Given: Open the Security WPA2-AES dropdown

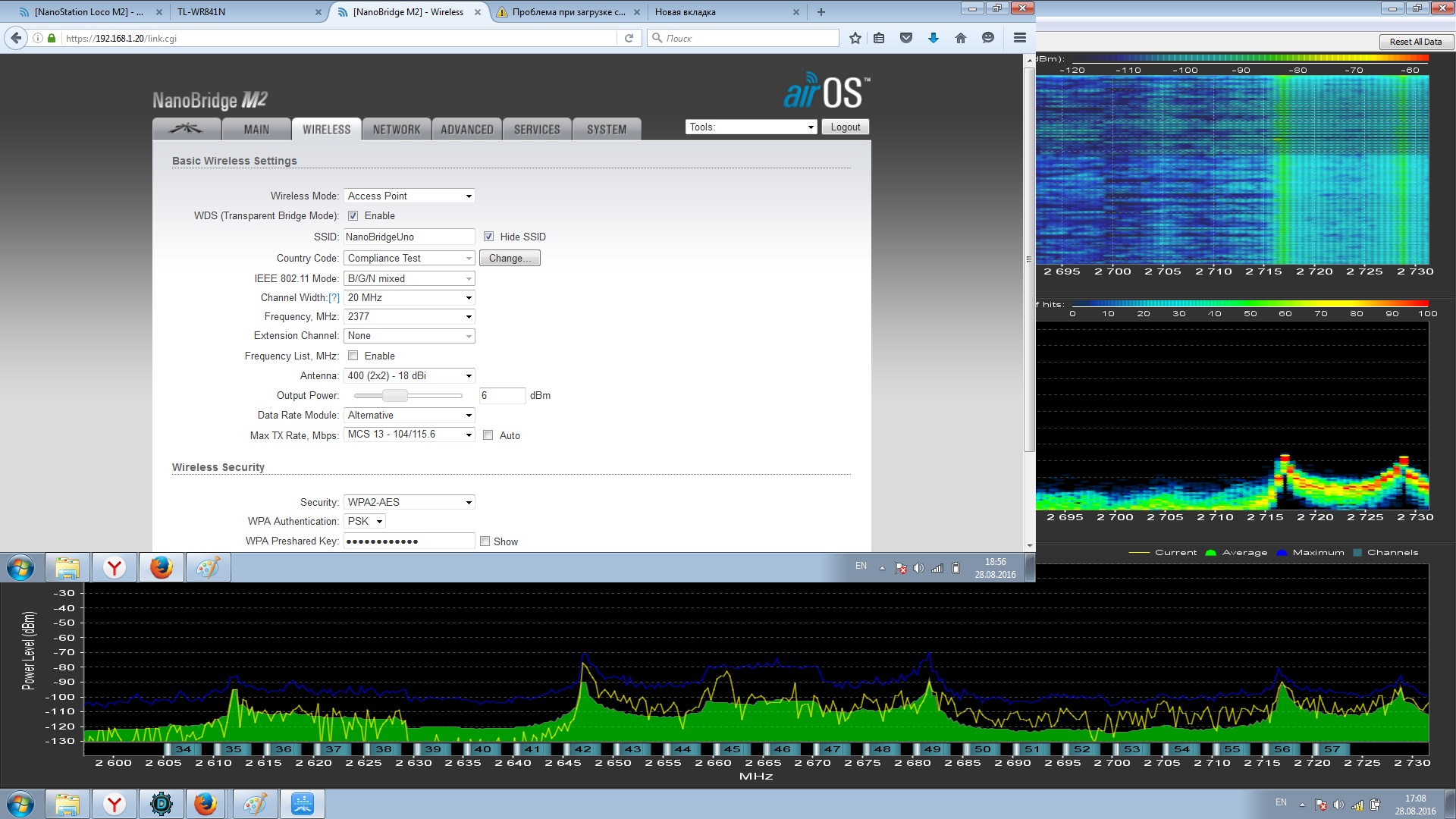Looking at the screenshot, I should click(409, 502).
